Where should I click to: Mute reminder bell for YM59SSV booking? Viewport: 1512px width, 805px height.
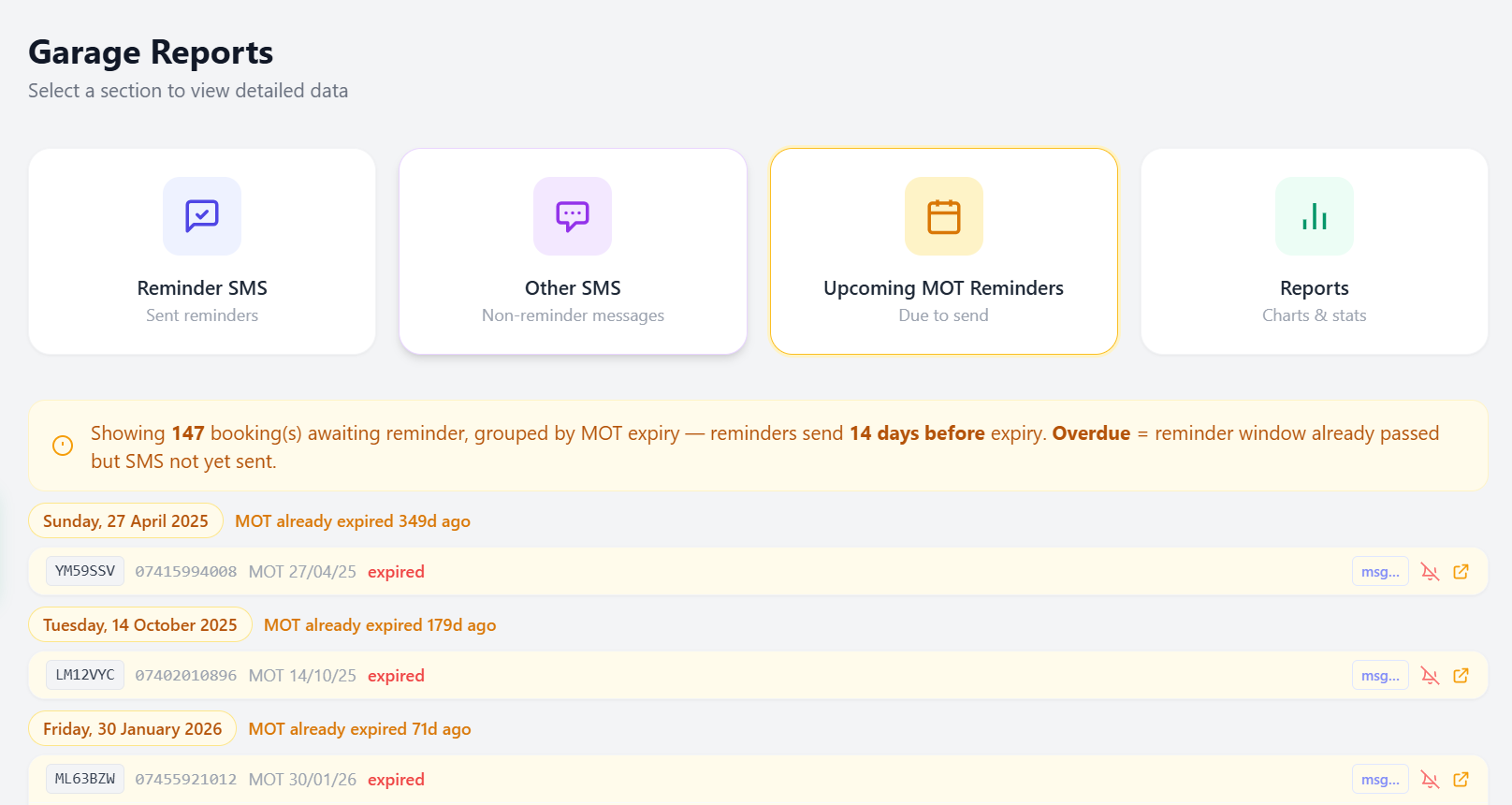pos(1430,572)
